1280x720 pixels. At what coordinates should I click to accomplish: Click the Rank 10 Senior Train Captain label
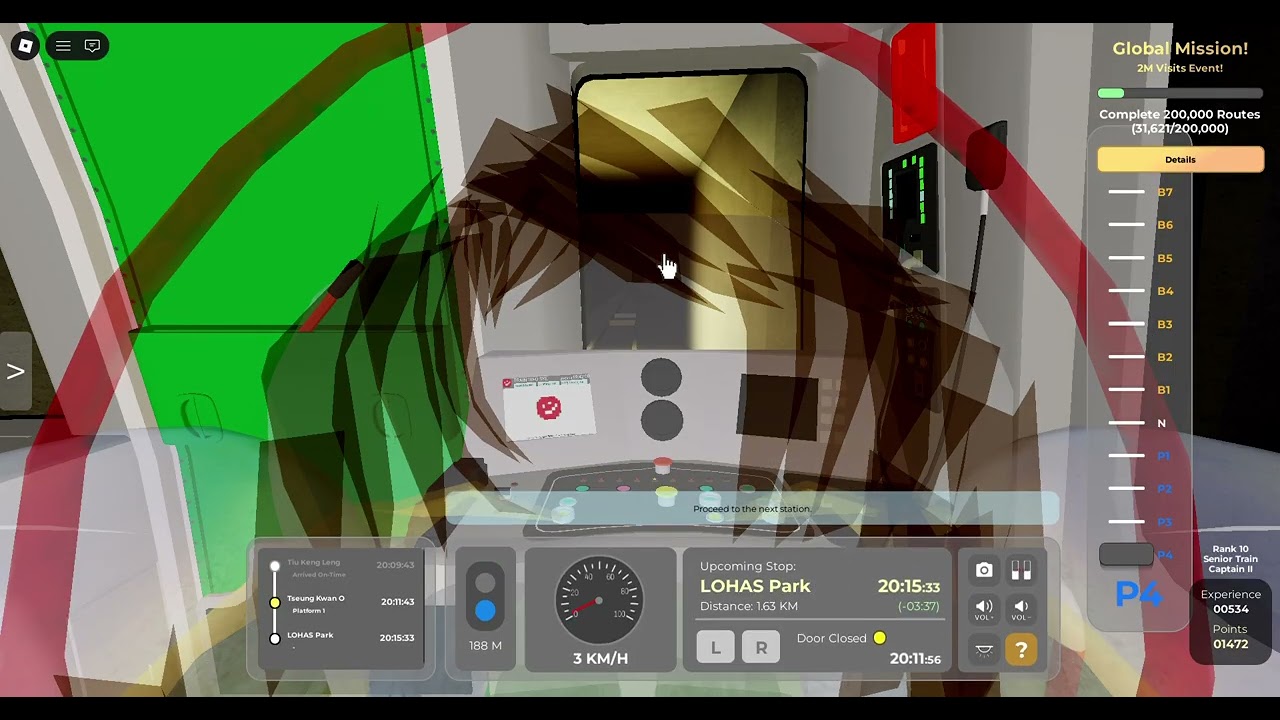pos(1230,559)
